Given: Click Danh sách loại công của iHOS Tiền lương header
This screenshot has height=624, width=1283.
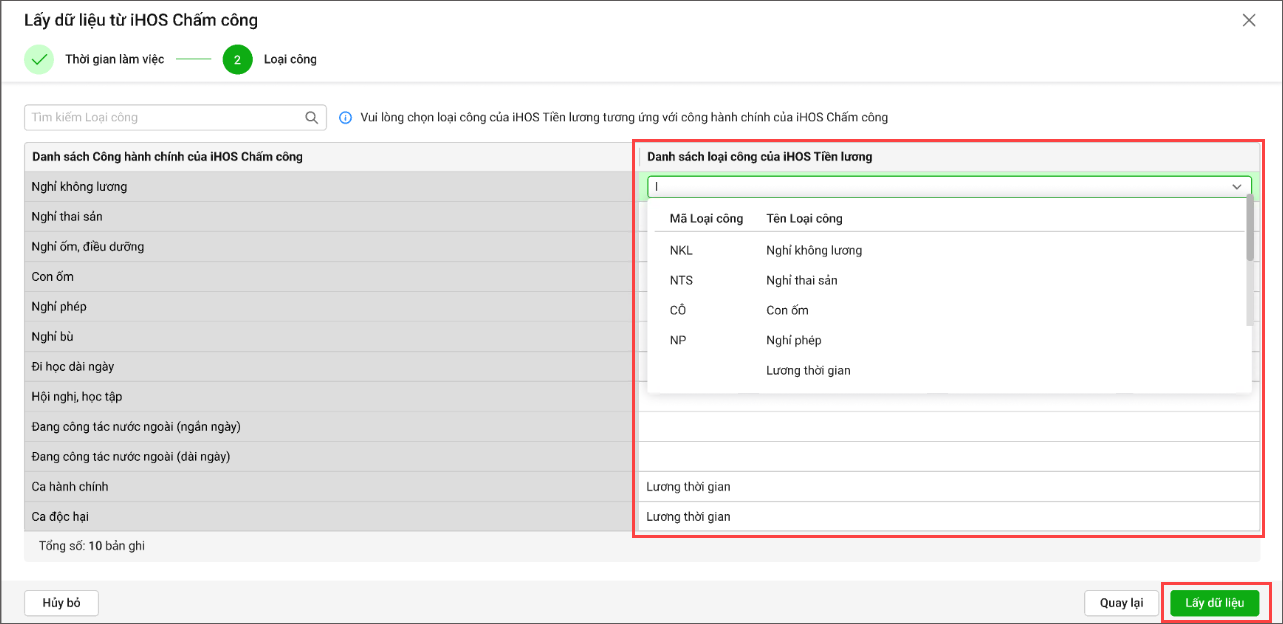Looking at the screenshot, I should [759, 157].
